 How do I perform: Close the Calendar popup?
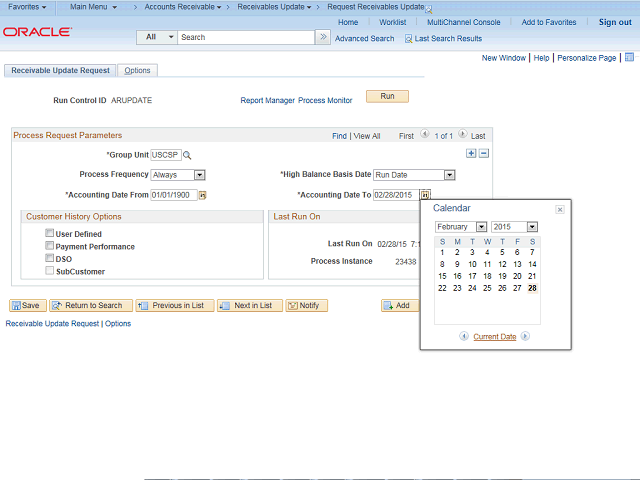560,209
